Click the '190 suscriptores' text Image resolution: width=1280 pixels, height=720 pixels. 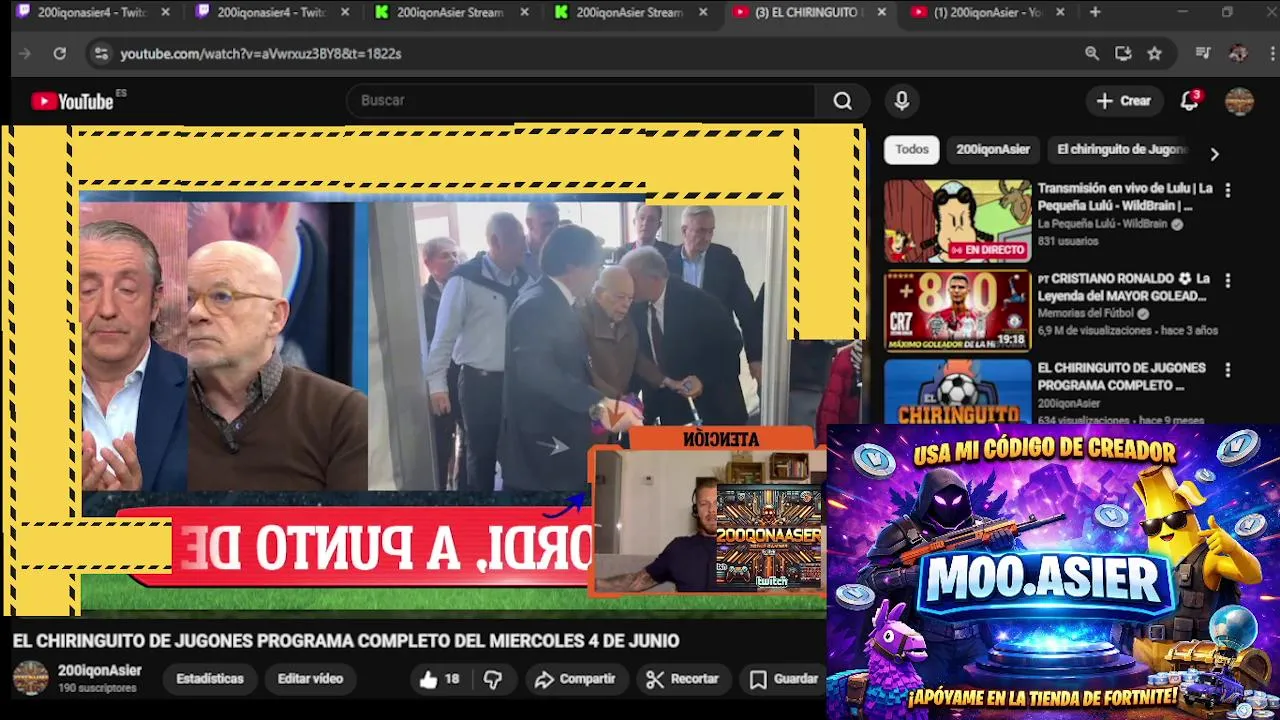pos(97,689)
